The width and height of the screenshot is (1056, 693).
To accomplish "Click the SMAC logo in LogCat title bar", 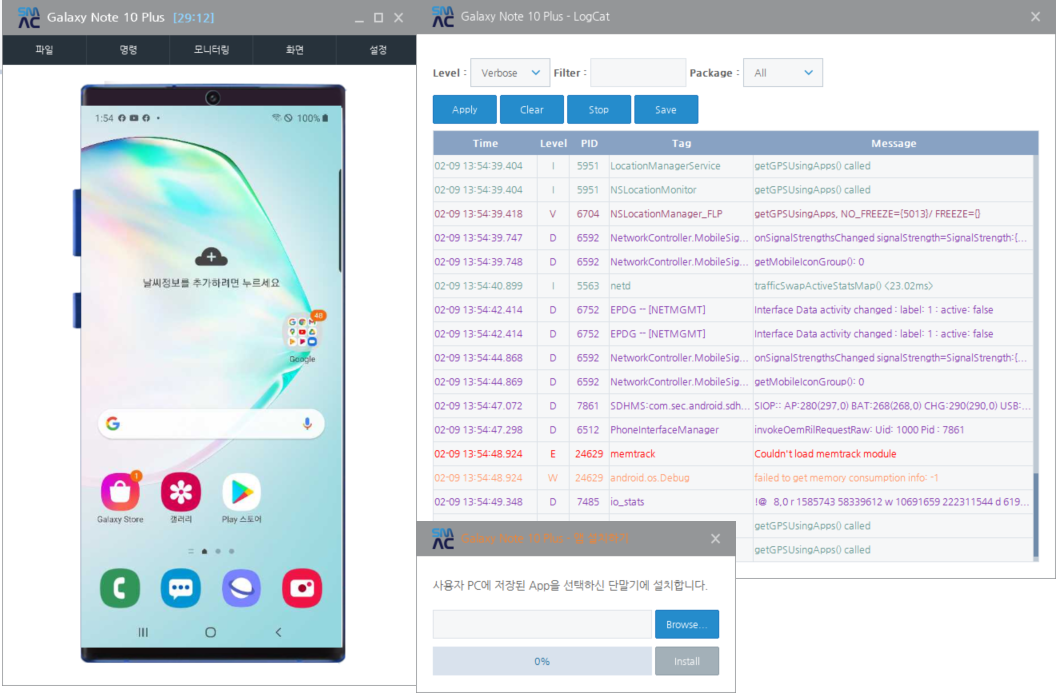I will pos(442,17).
